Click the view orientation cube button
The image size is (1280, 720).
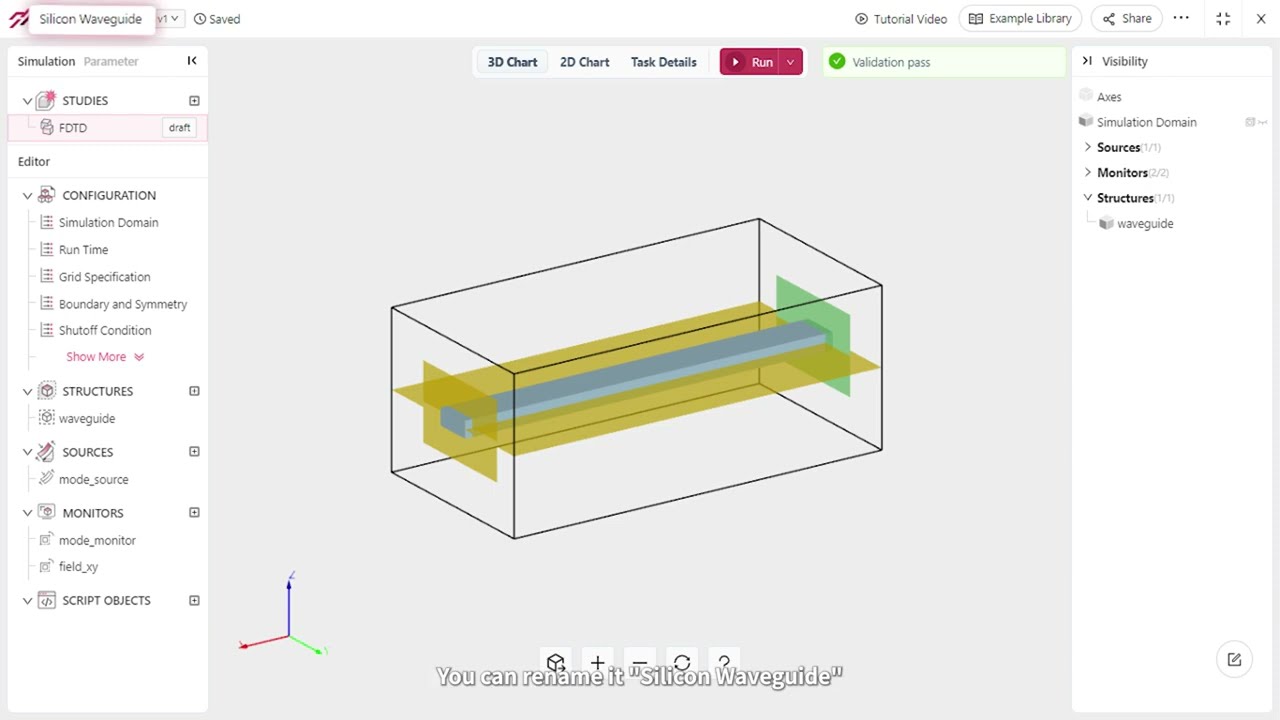click(x=556, y=663)
